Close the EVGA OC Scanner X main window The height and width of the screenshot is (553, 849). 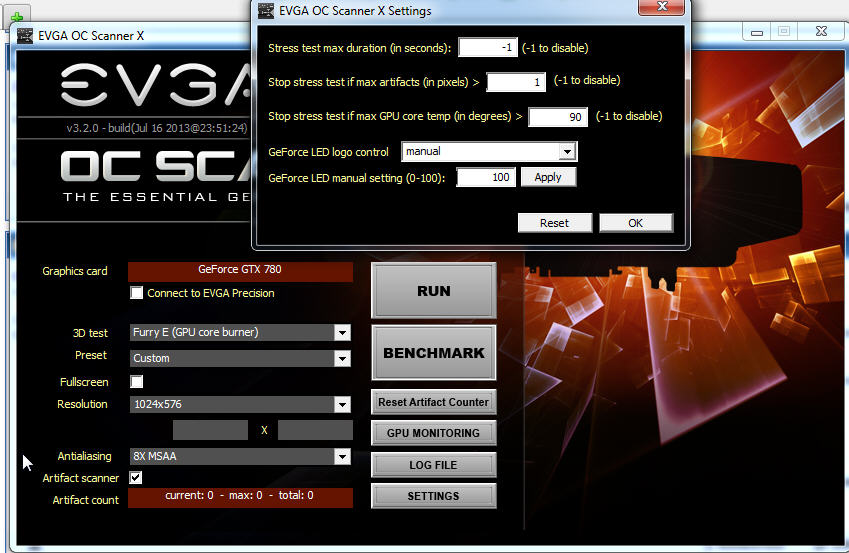821,31
